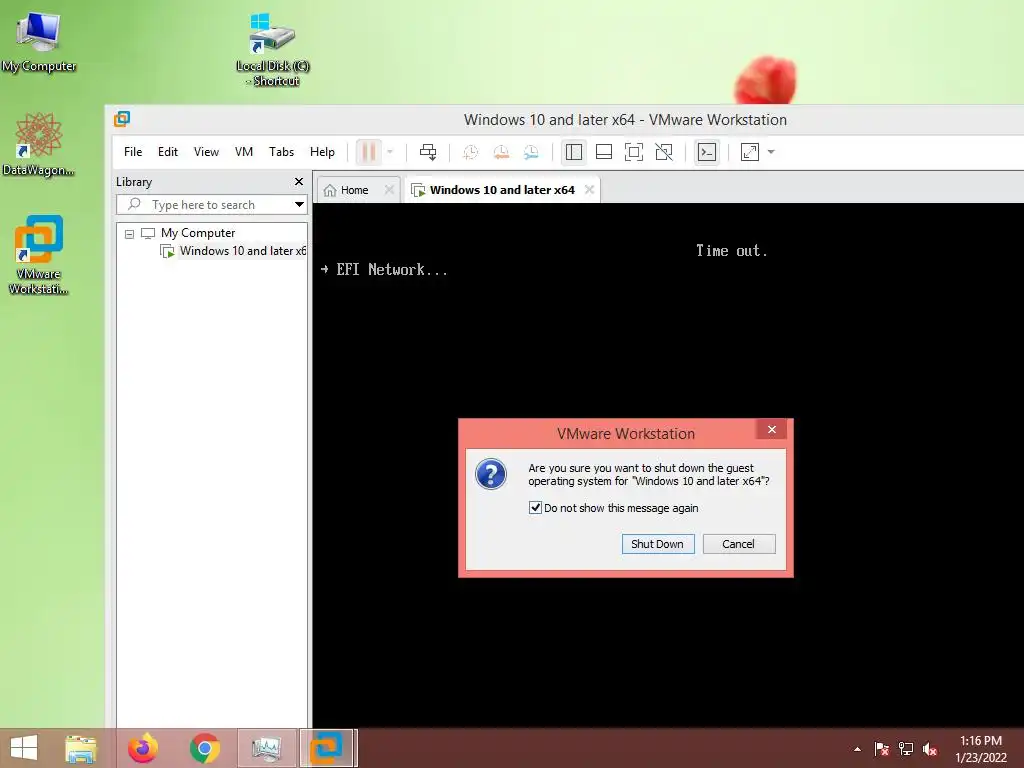1024x768 pixels.
Task: Toggle the thumbnail bar view icon
Action: click(x=604, y=152)
